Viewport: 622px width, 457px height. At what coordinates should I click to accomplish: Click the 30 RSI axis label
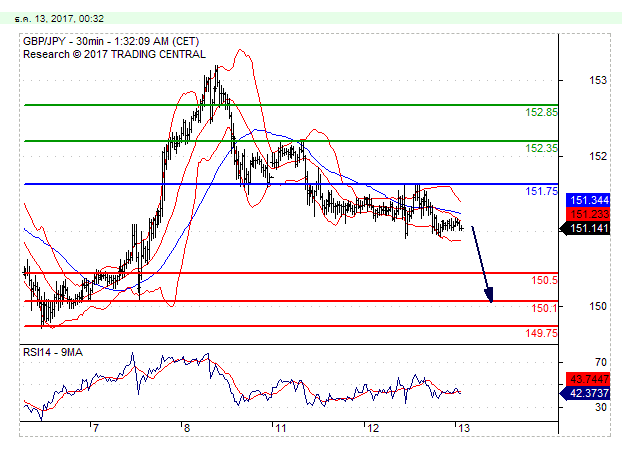pos(601,407)
